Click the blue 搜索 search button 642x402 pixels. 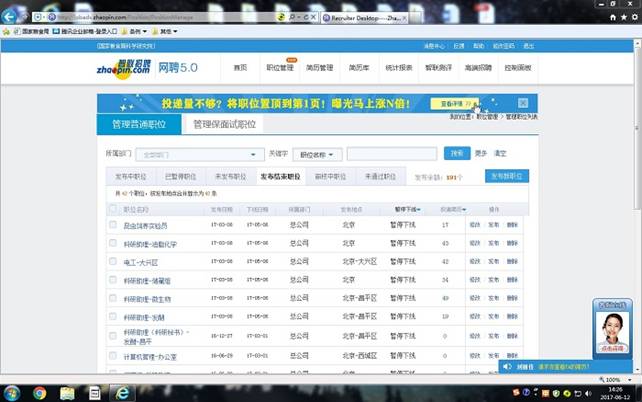(x=456, y=153)
